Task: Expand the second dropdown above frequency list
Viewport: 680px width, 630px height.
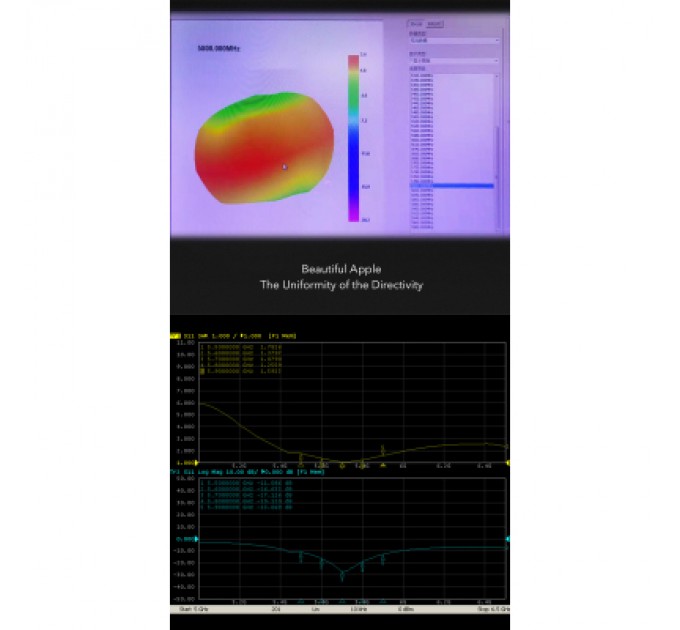Action: (x=453, y=61)
